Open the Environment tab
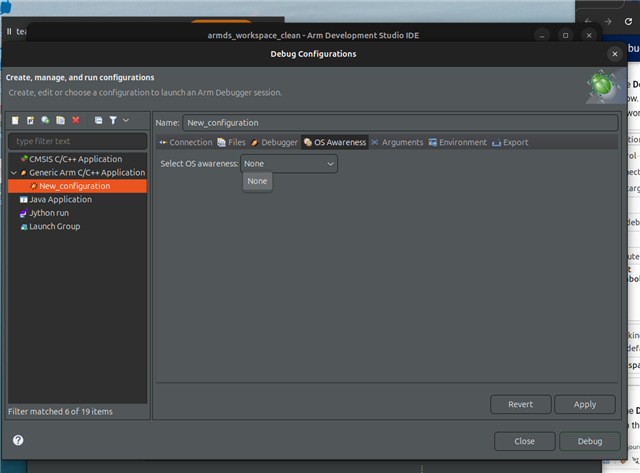This screenshot has height=473, width=640. (x=458, y=142)
